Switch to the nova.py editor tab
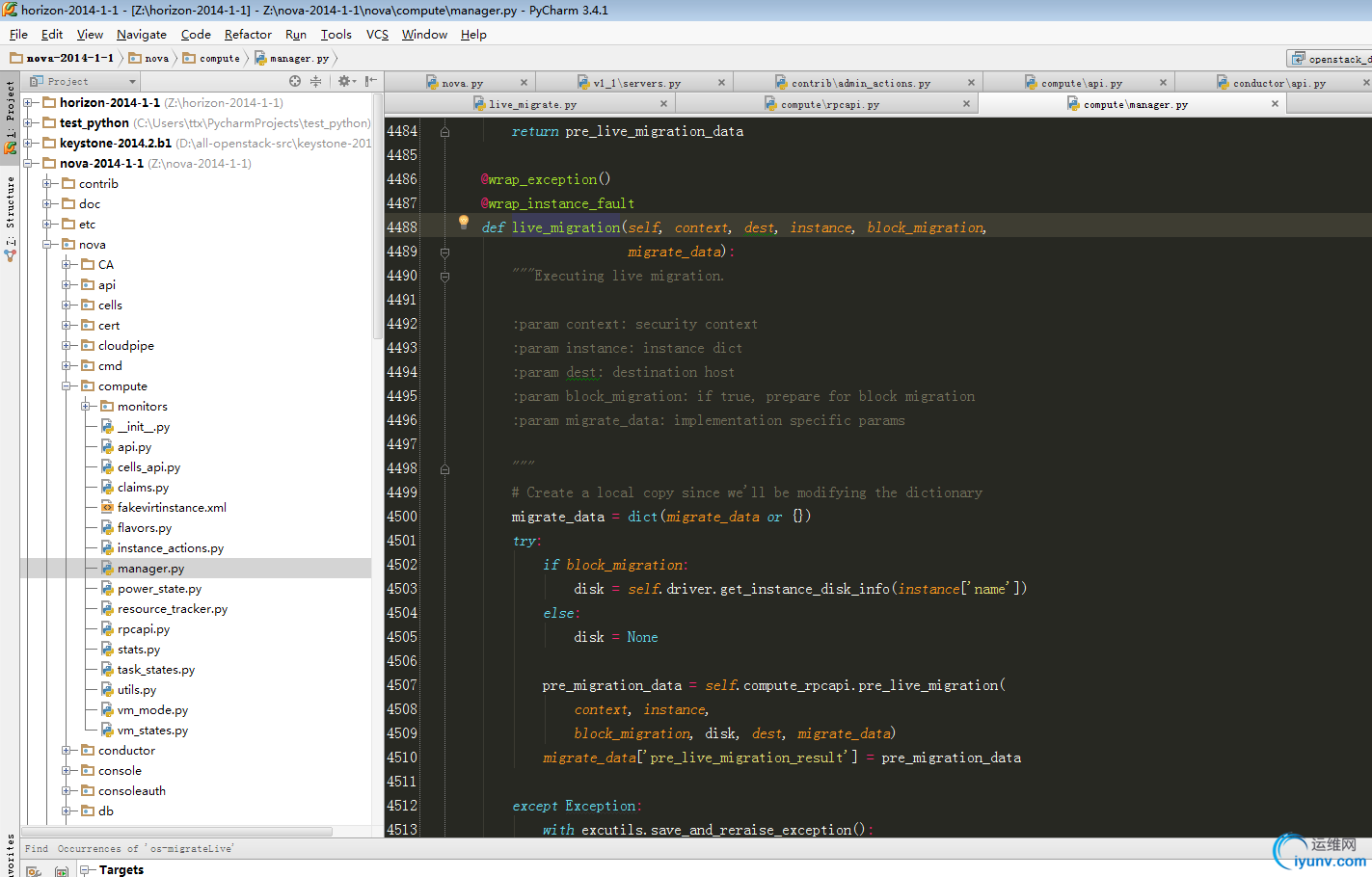 (463, 83)
